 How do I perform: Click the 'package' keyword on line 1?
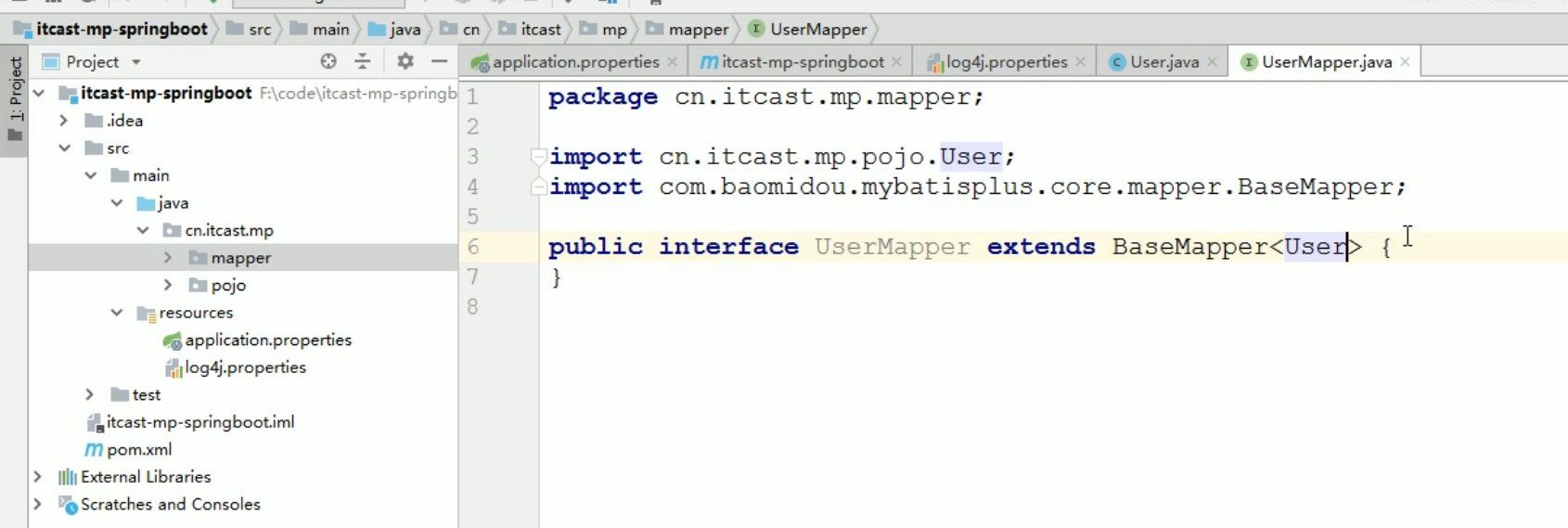coord(603,97)
